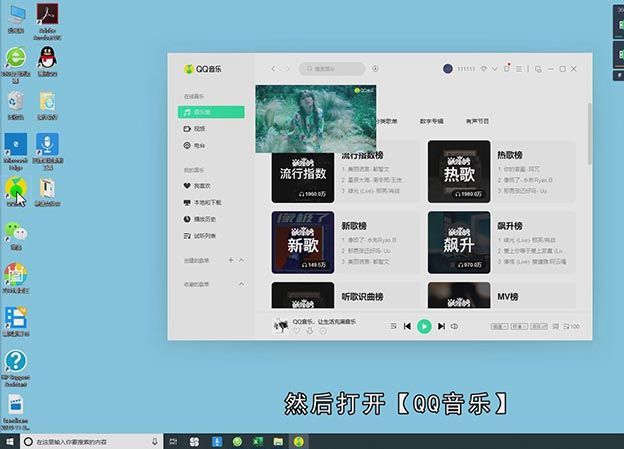Viewport: 624px width, 449px height.
Task: Click the MV榜 title
Action: click(x=507, y=297)
